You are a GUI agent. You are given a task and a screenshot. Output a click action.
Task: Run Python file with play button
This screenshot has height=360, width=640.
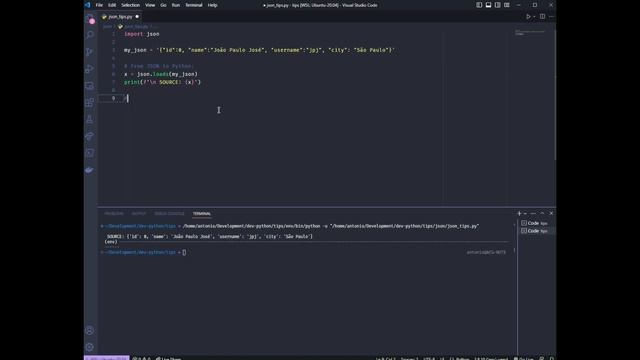click(528, 17)
